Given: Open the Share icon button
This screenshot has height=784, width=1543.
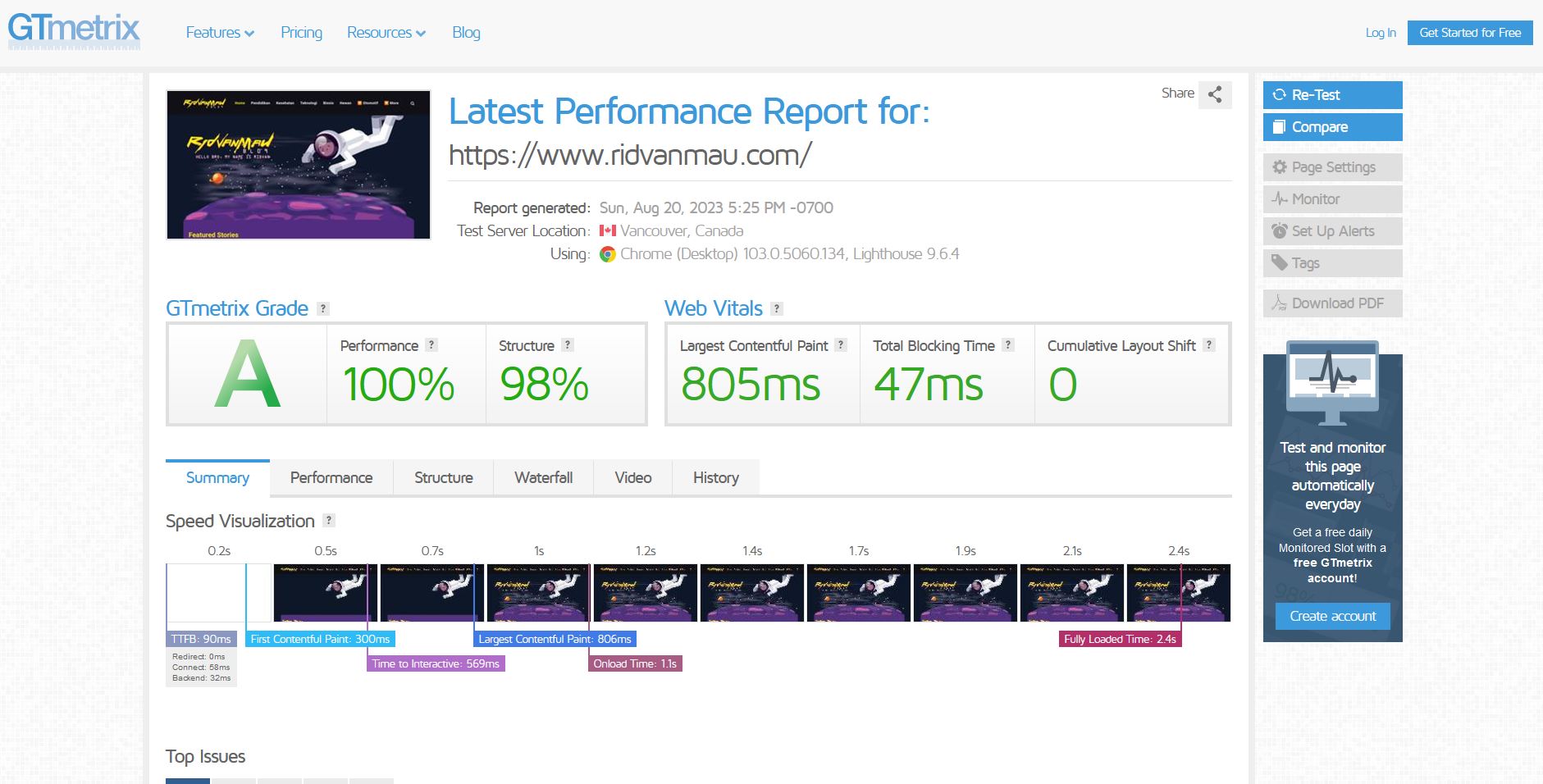Looking at the screenshot, I should pyautogui.click(x=1215, y=94).
